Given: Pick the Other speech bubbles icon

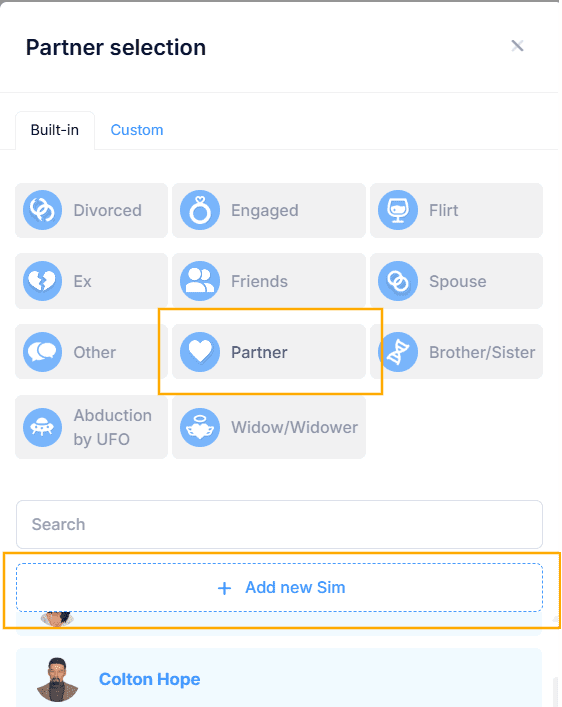Looking at the screenshot, I should coord(42,352).
